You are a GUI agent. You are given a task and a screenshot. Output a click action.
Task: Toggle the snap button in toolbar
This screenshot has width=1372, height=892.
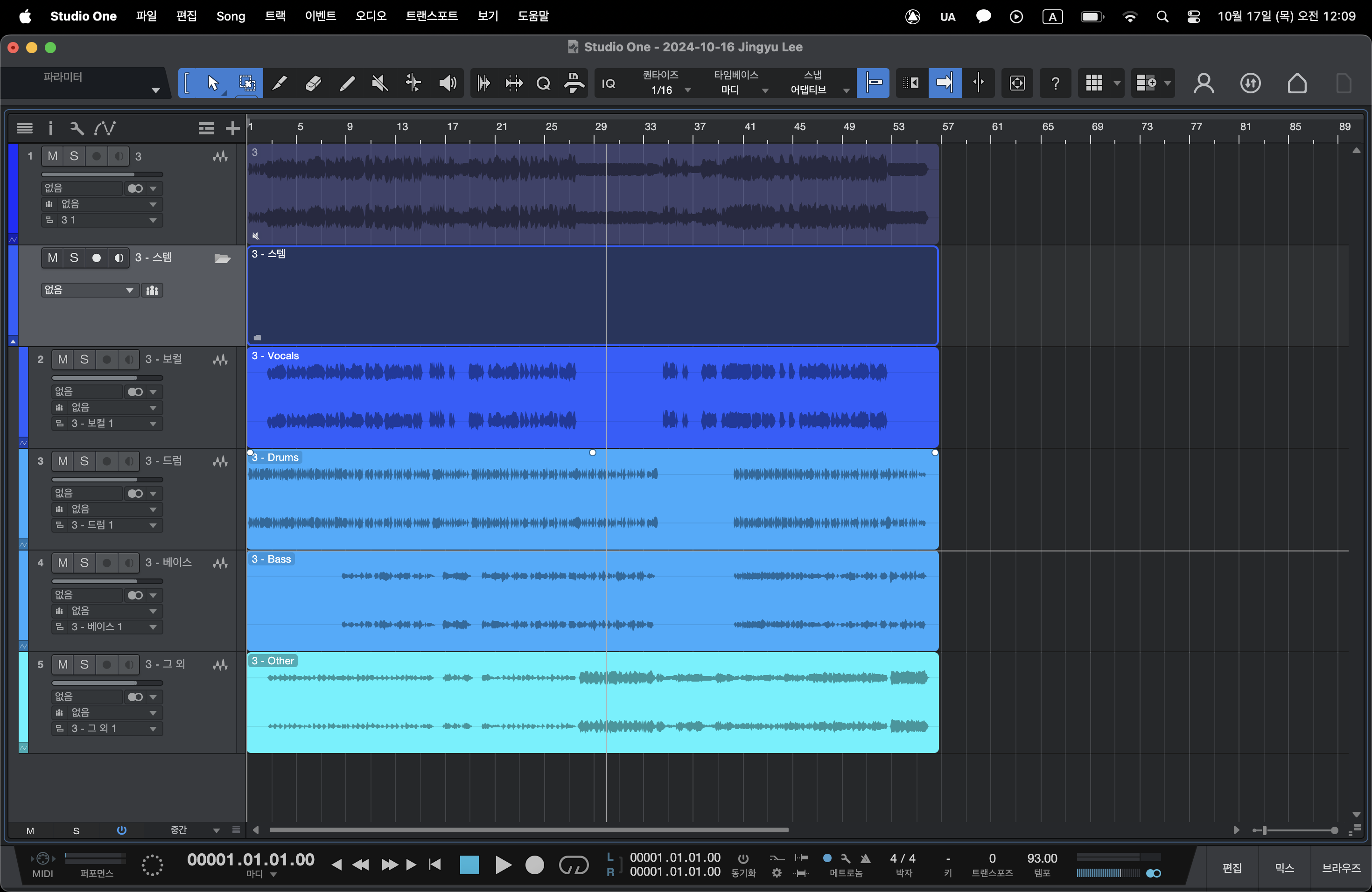tap(873, 84)
